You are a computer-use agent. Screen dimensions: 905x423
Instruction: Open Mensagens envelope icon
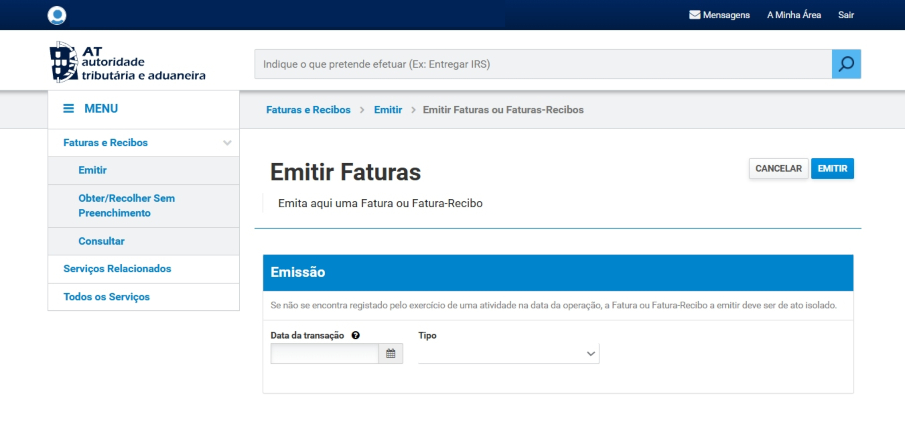[694, 15]
